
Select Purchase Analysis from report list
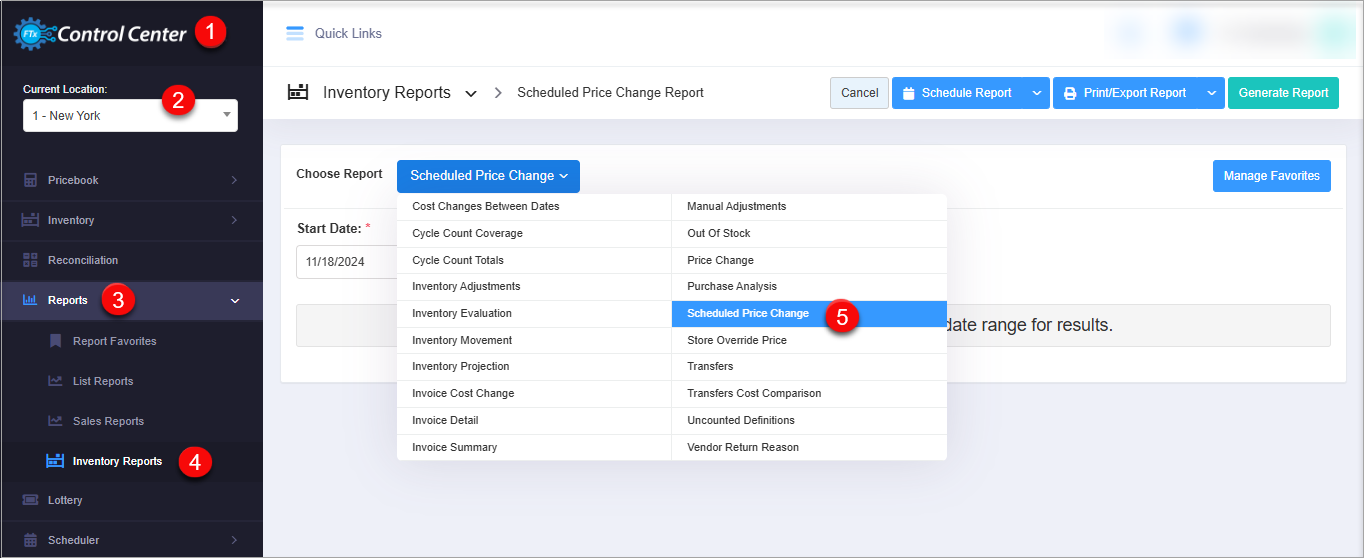(732, 287)
